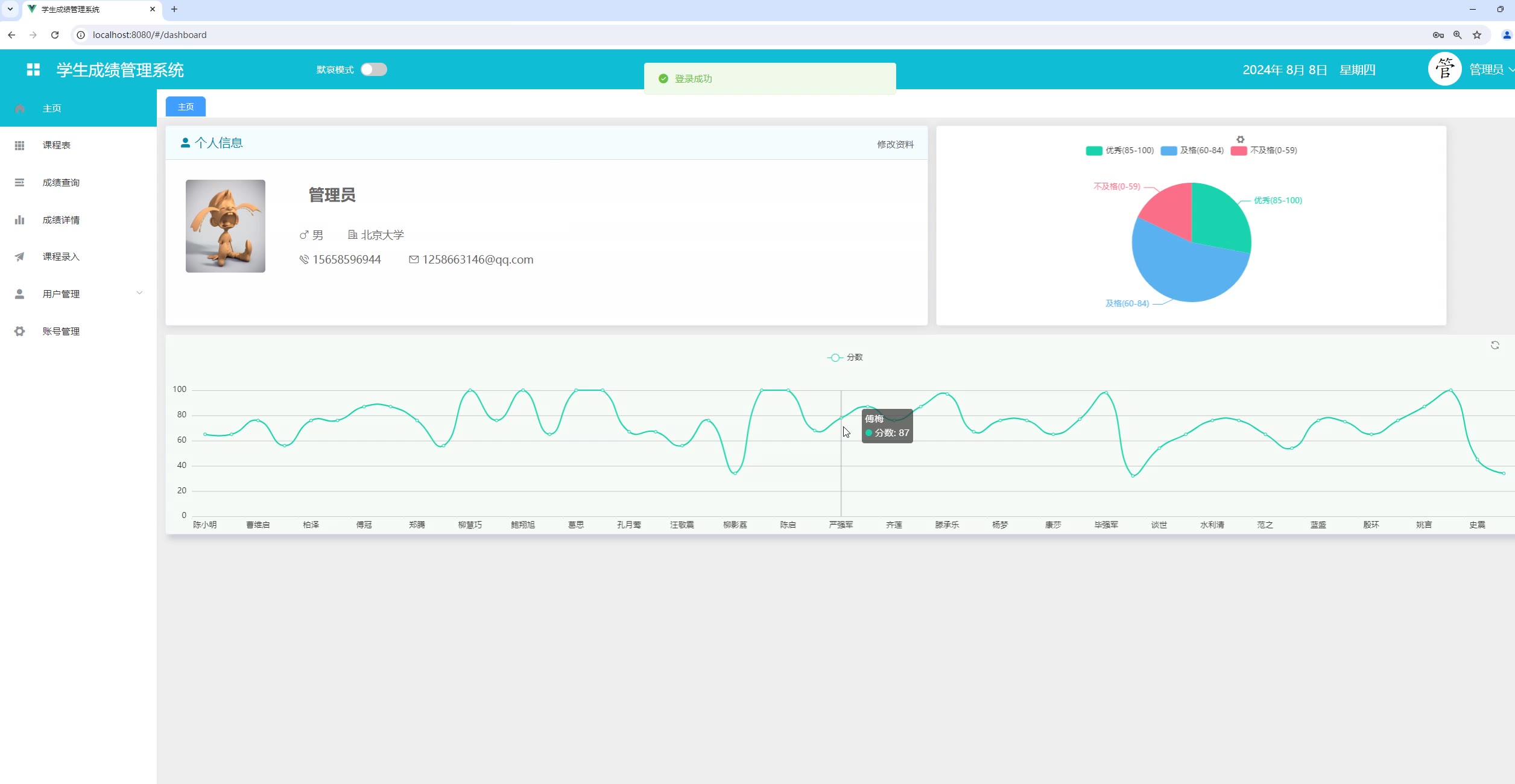Toggle the 默哀模式 switch
The image size is (1515, 784).
pyautogui.click(x=373, y=70)
